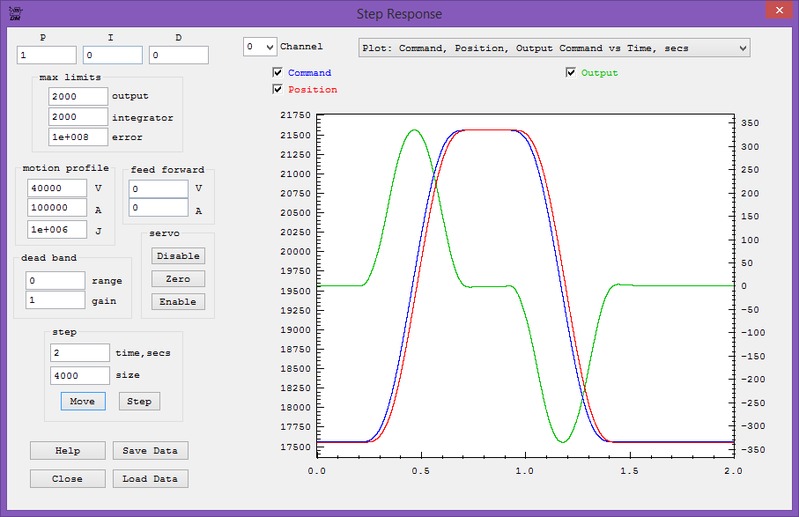Select the step size input field
The width and height of the screenshot is (799, 517).
[79, 375]
